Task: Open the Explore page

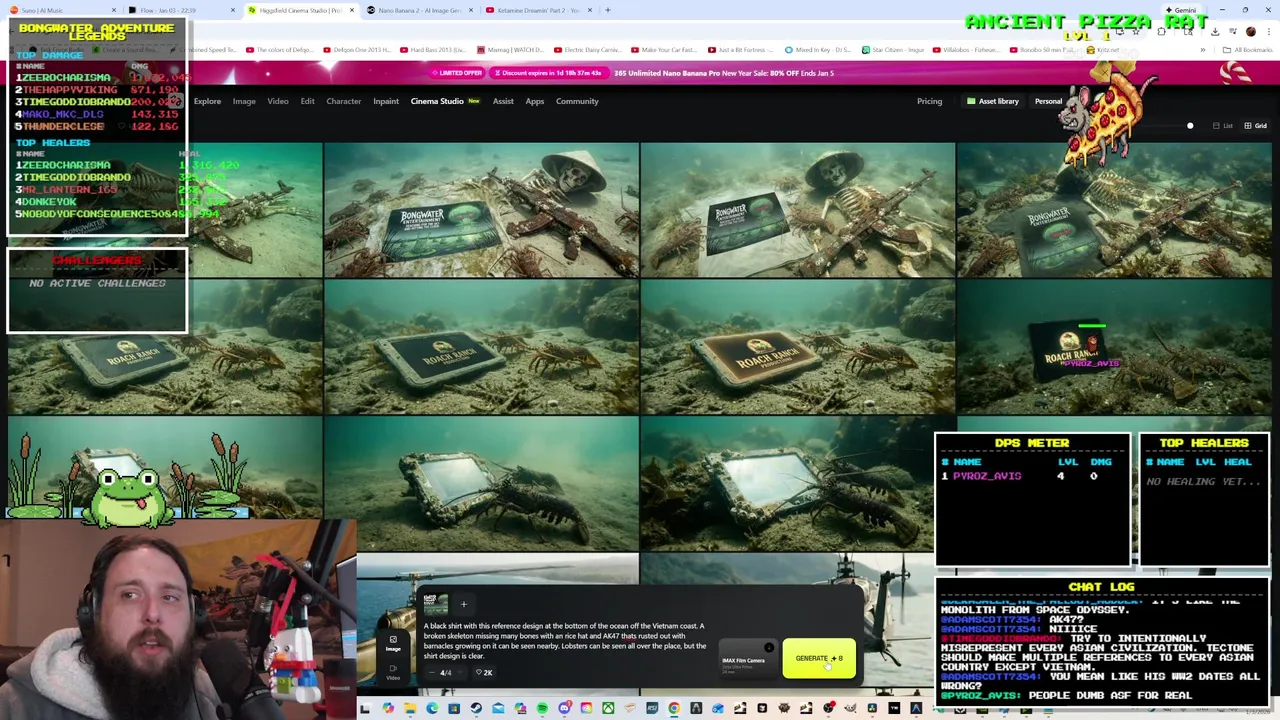Action: [x=207, y=101]
